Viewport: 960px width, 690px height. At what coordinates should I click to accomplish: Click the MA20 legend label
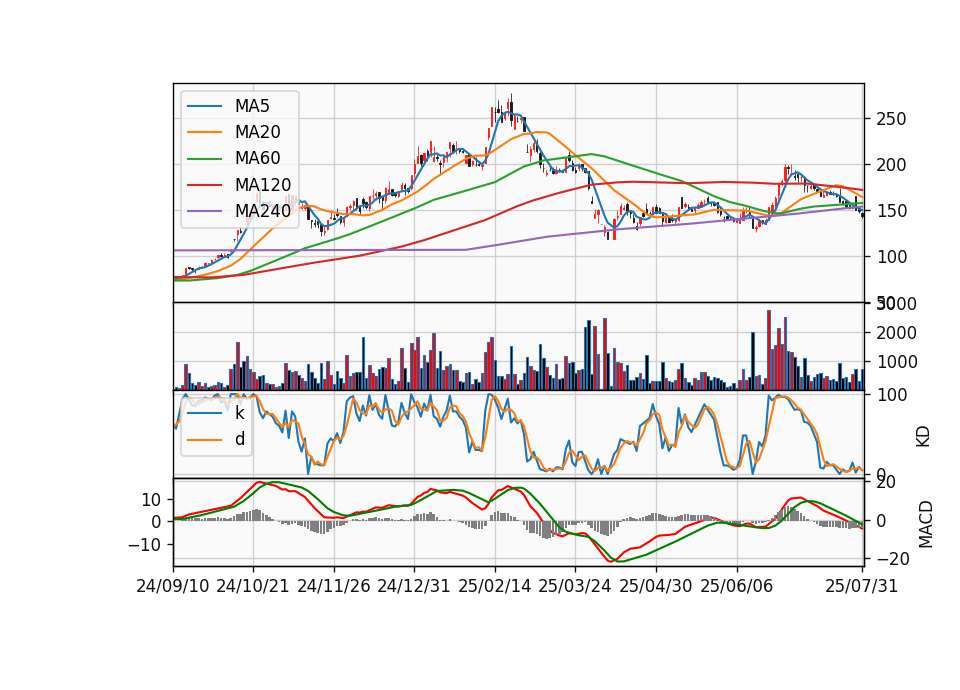point(258,132)
